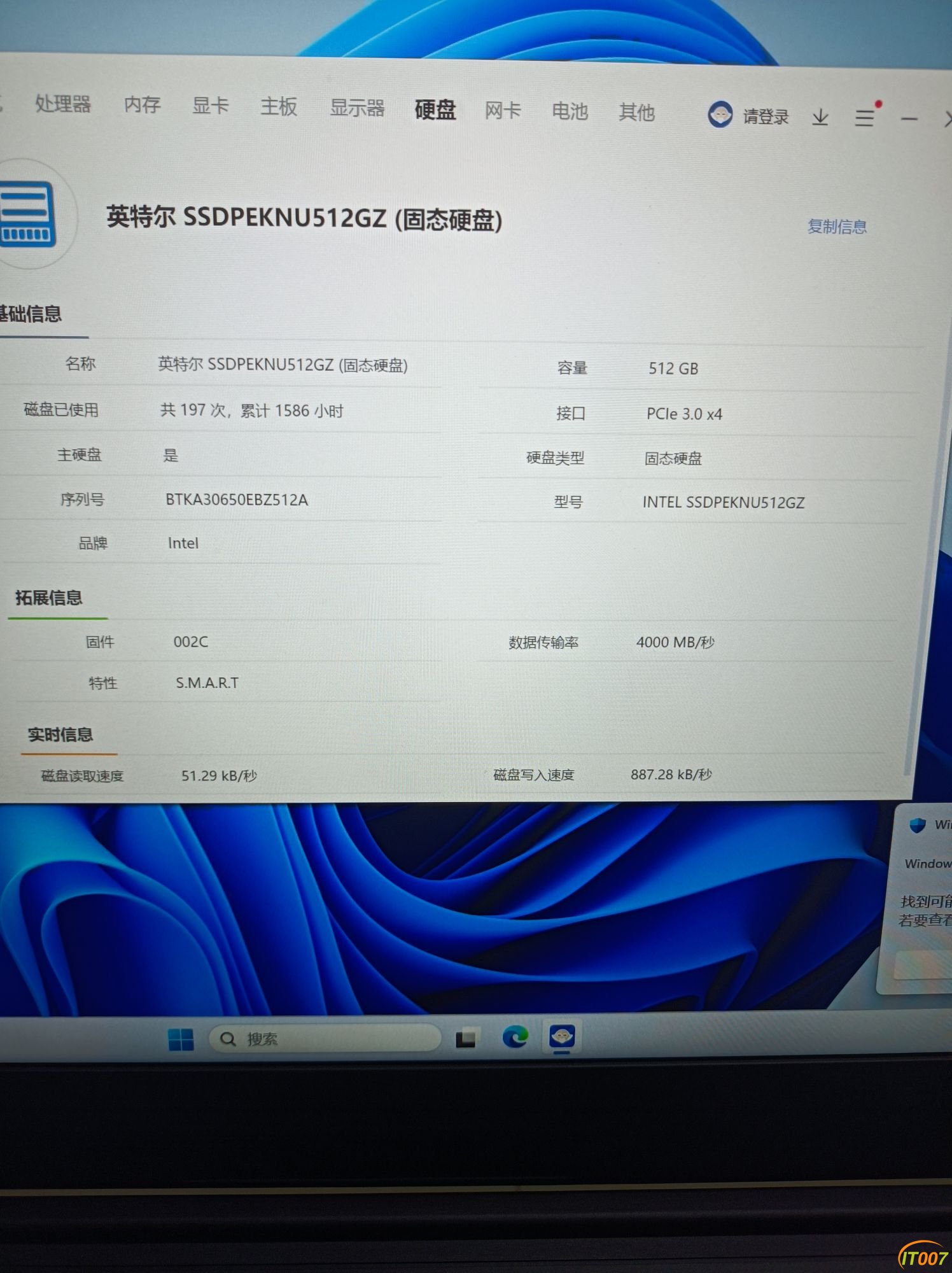Click write speed 887.28 kB/秒

(x=671, y=775)
